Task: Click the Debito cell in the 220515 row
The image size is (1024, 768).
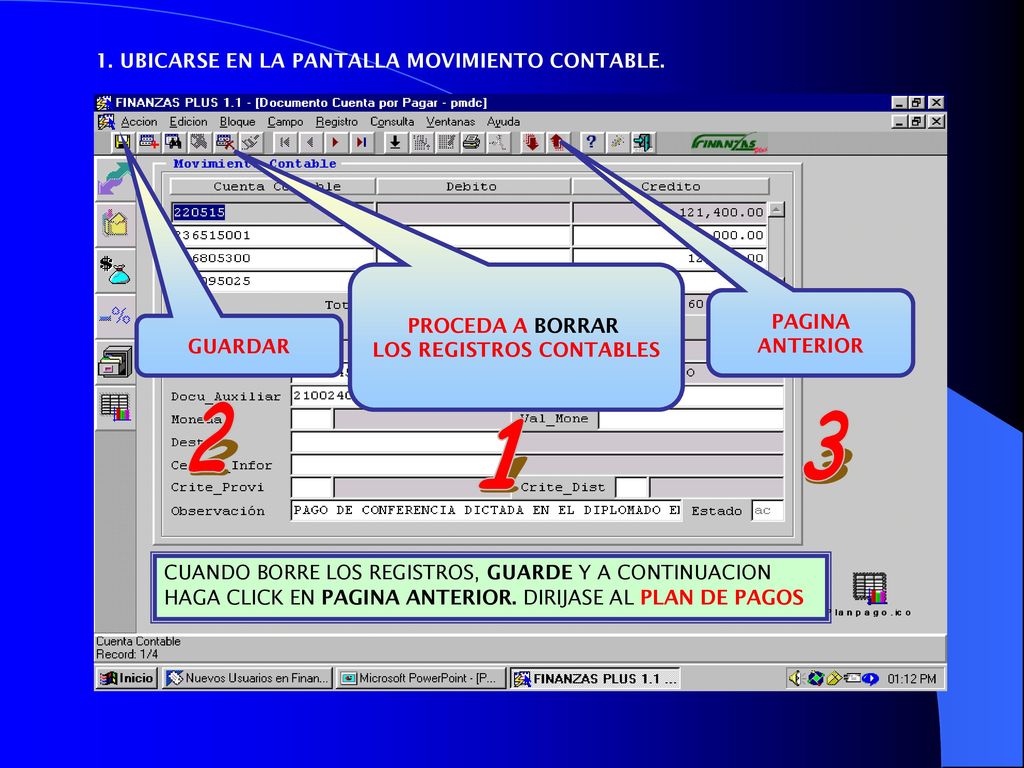Action: pos(473,212)
